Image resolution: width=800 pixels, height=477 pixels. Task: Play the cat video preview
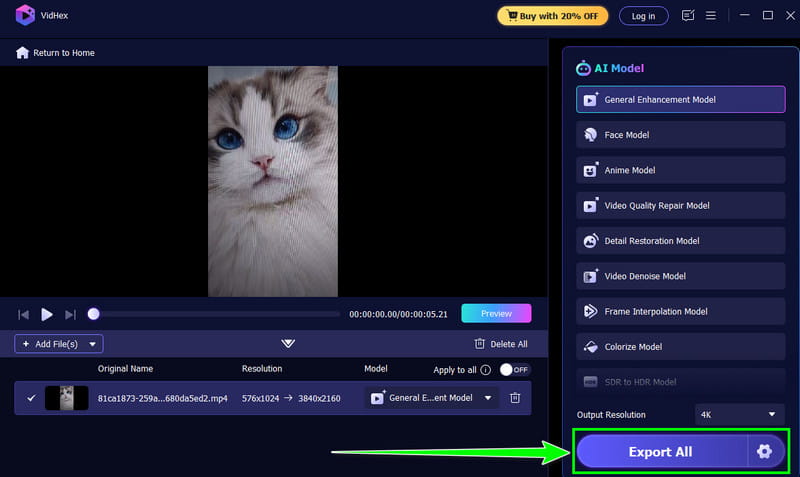(x=47, y=314)
